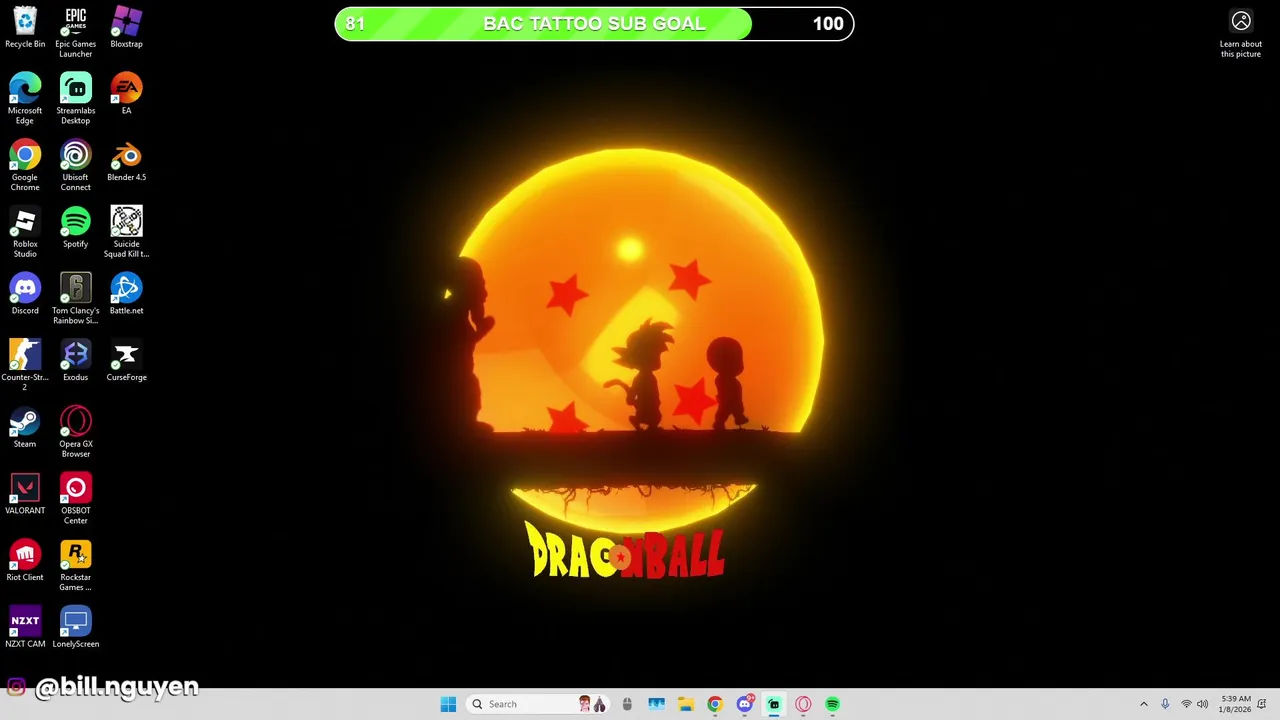This screenshot has height=720, width=1280.
Task: Click the Ubisoft Connect icon
Action: pyautogui.click(x=75, y=165)
